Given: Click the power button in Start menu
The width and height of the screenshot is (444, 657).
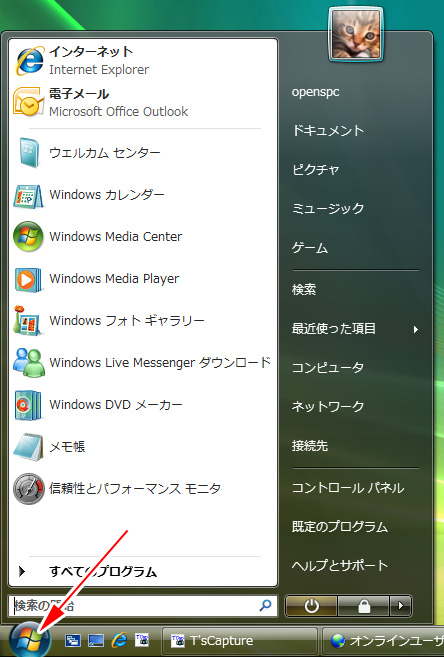Looking at the screenshot, I should point(311,606).
